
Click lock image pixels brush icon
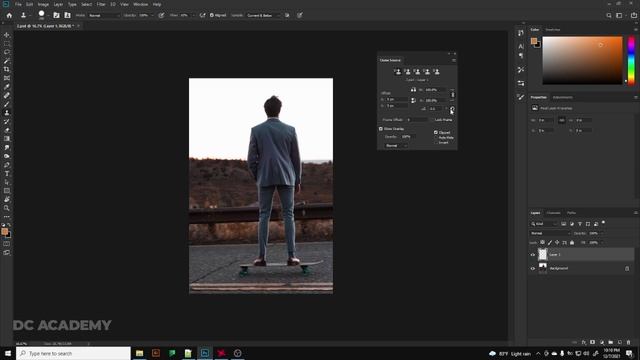[x=550, y=242]
